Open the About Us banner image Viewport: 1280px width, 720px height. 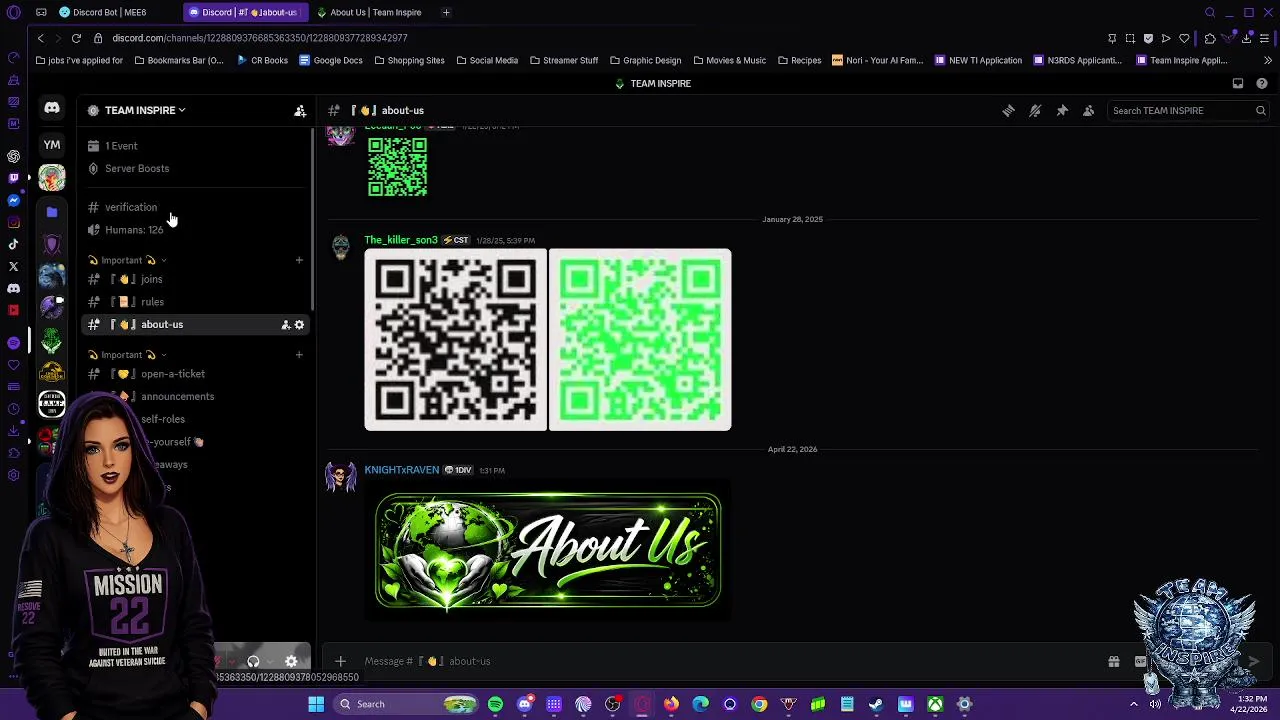pos(548,550)
